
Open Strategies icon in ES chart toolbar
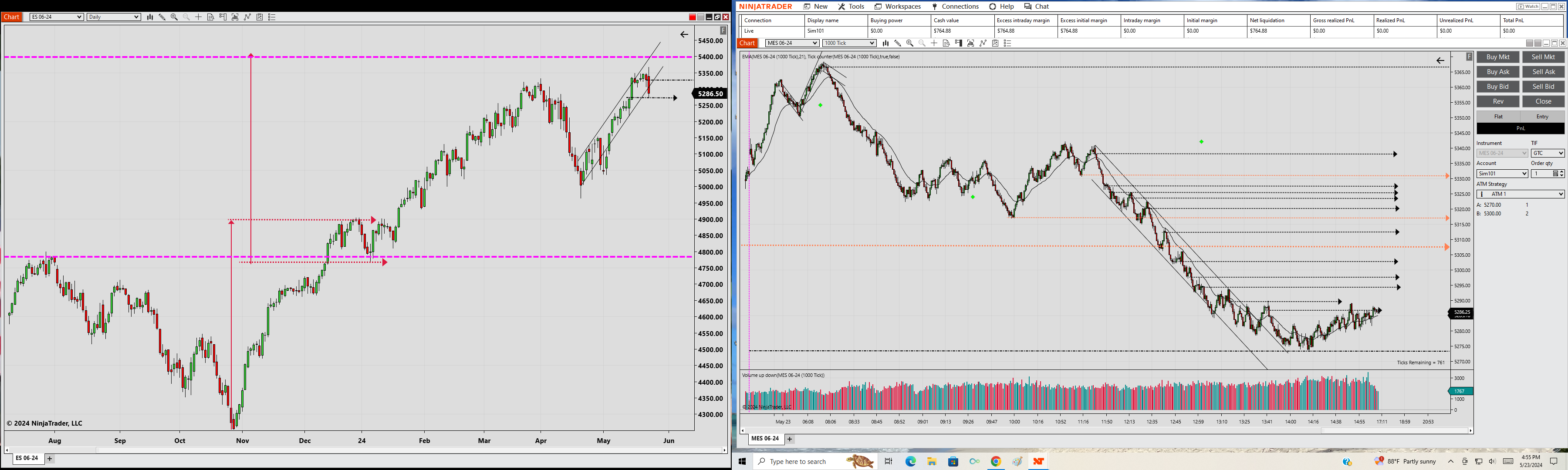click(x=247, y=17)
